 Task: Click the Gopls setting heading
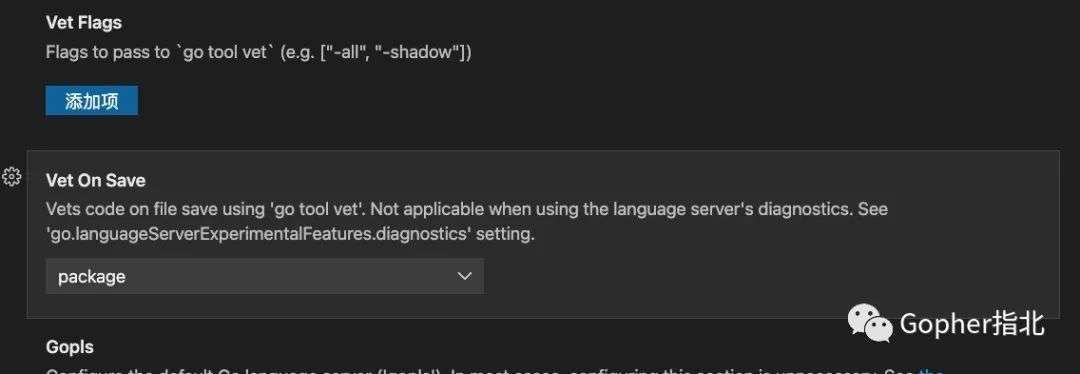70,347
